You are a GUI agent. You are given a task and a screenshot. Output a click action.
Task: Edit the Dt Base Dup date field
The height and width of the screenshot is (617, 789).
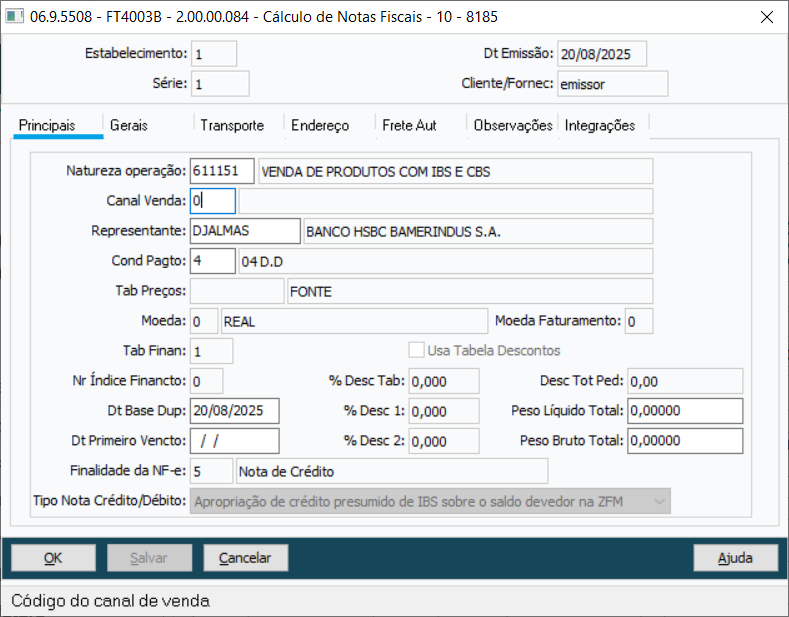pos(234,411)
